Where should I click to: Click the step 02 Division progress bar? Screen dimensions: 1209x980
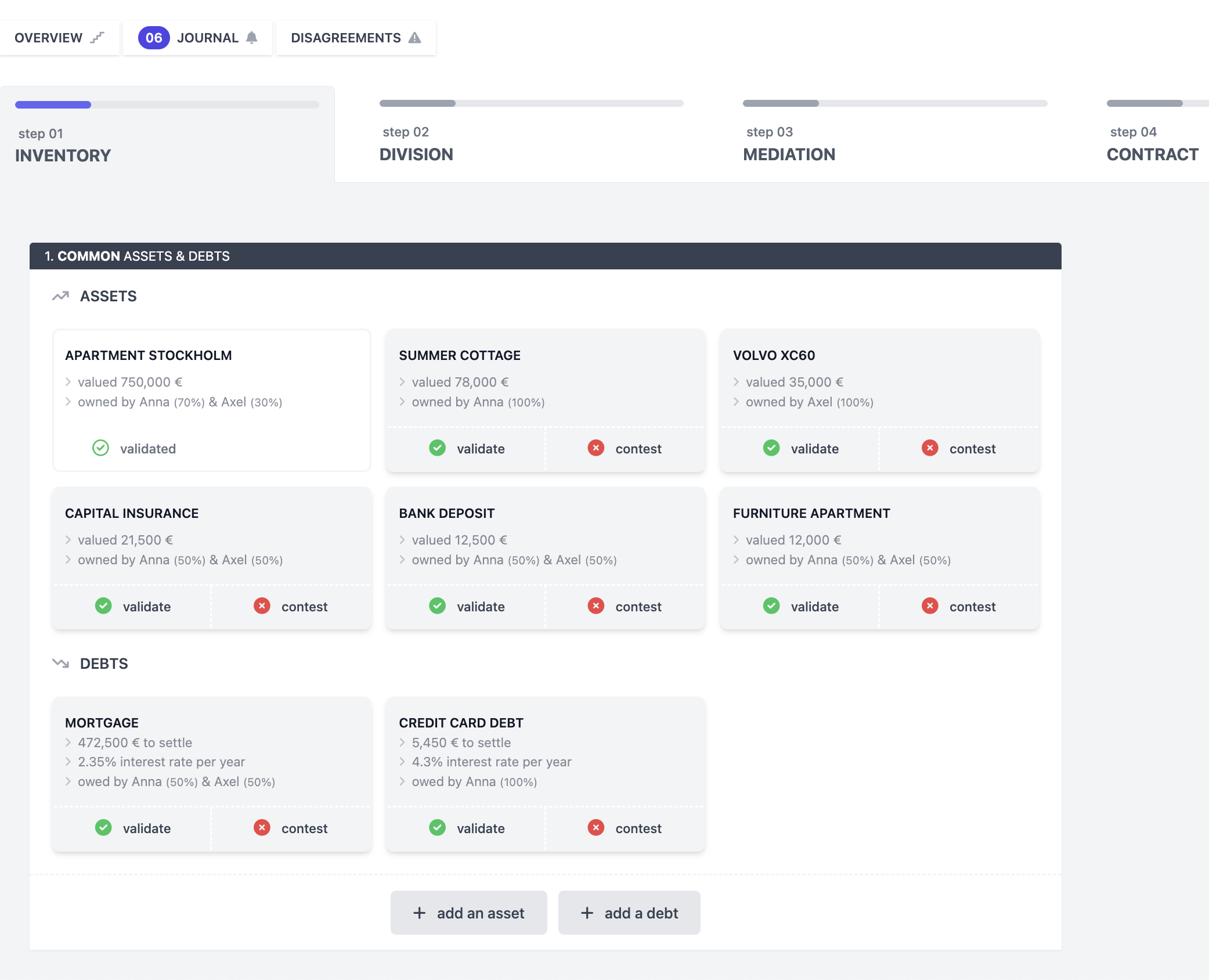click(x=531, y=103)
